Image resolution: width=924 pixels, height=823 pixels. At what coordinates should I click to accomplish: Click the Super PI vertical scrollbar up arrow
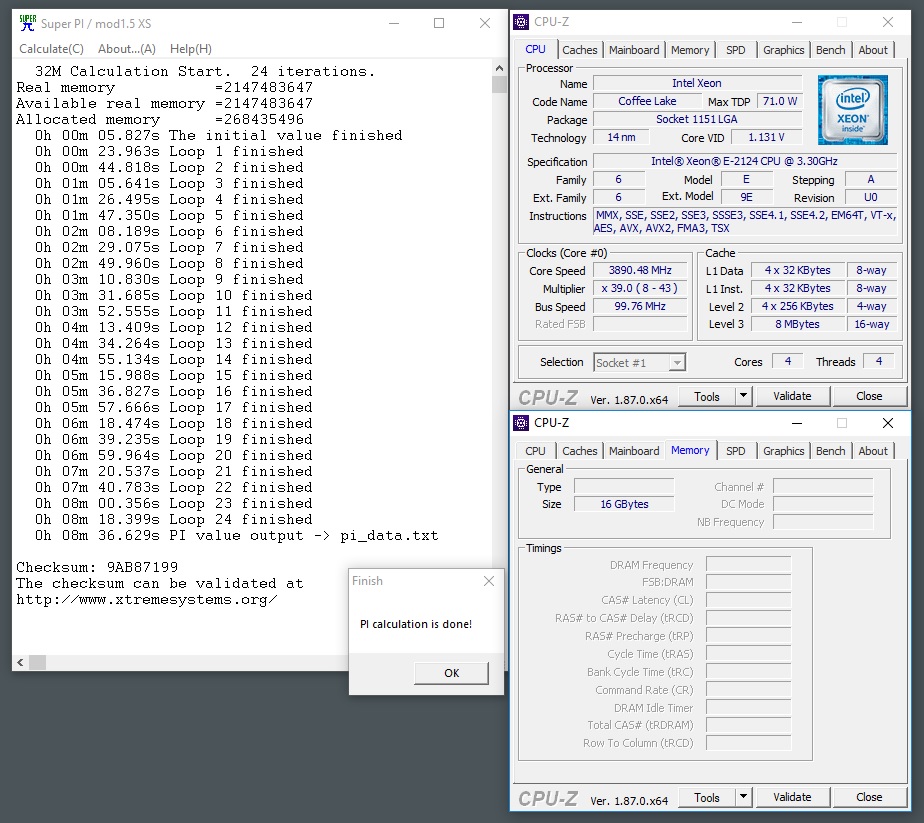[x=499, y=68]
